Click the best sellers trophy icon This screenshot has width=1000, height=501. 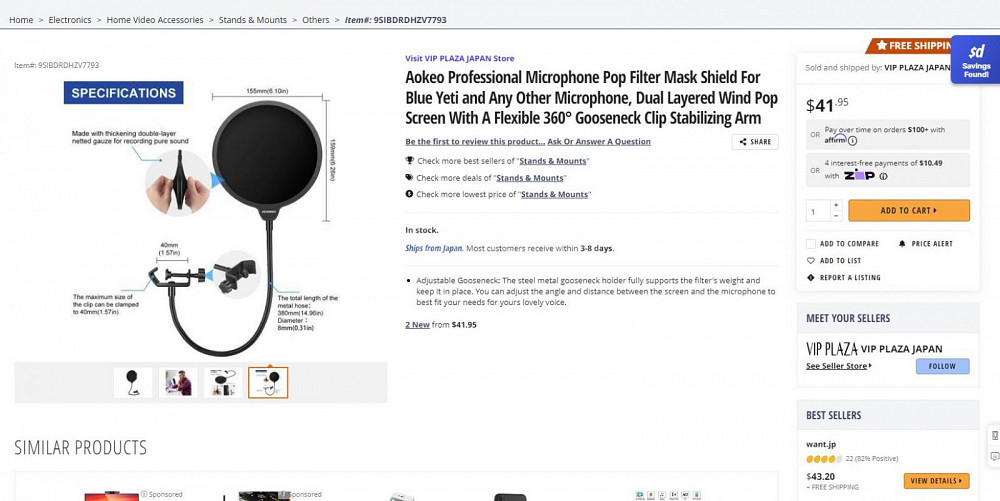409,161
